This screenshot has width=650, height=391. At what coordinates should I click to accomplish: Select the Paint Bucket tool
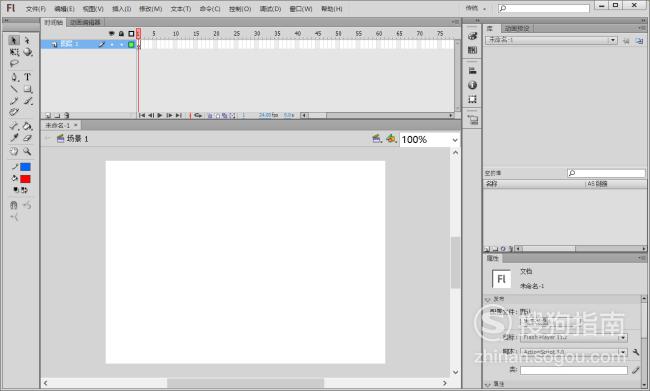(x=27, y=126)
